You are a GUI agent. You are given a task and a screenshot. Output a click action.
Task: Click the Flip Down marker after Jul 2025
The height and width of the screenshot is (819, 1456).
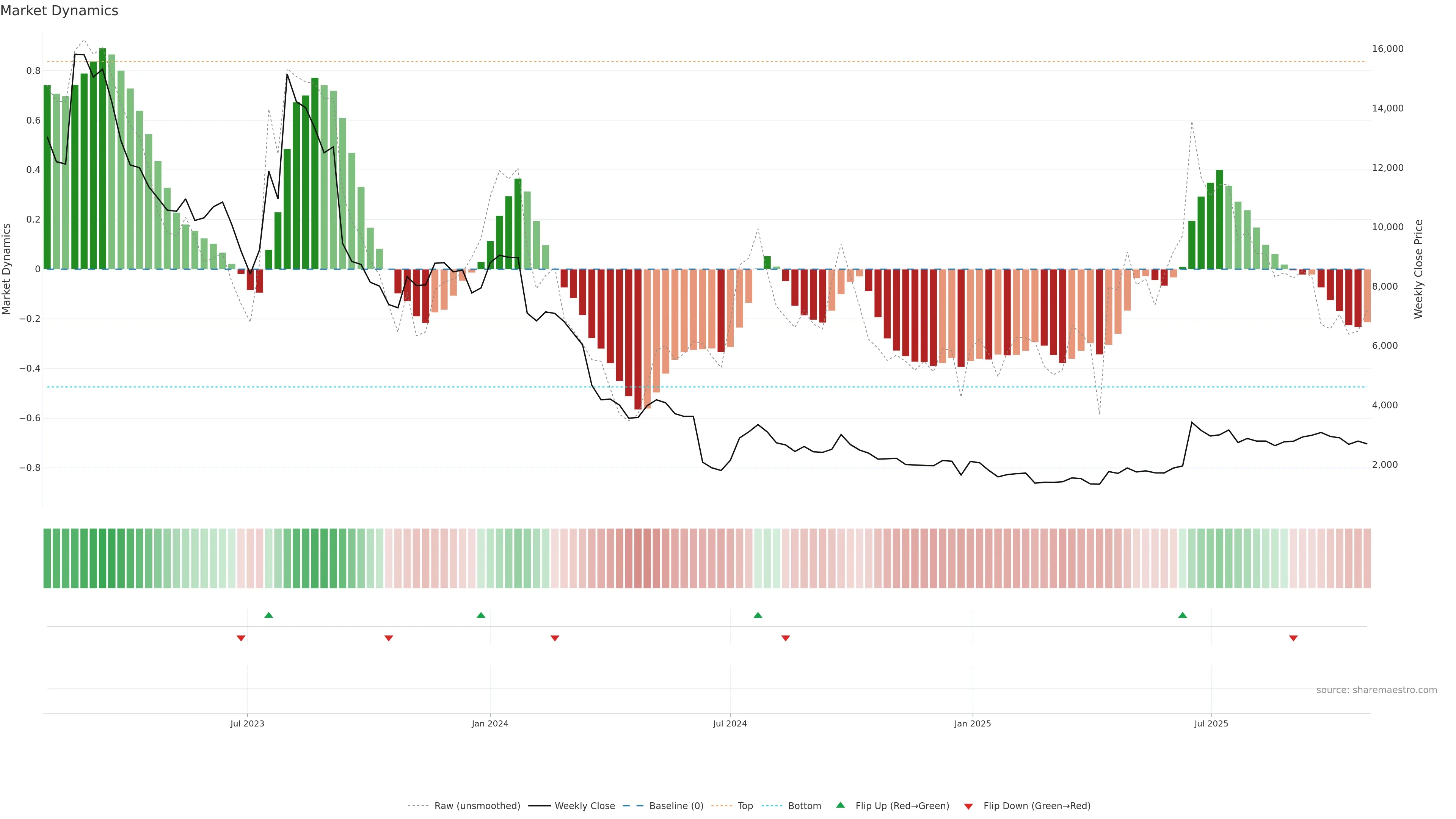click(x=1293, y=638)
